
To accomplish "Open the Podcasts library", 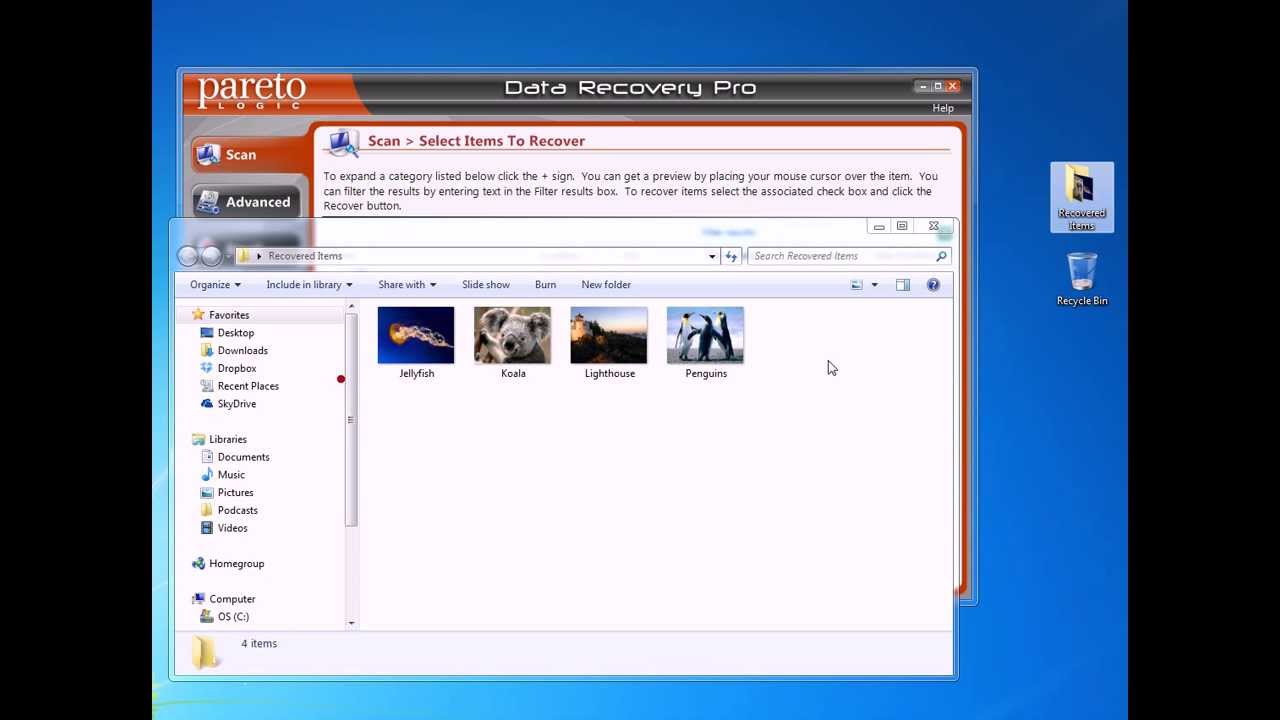I will tap(237, 510).
